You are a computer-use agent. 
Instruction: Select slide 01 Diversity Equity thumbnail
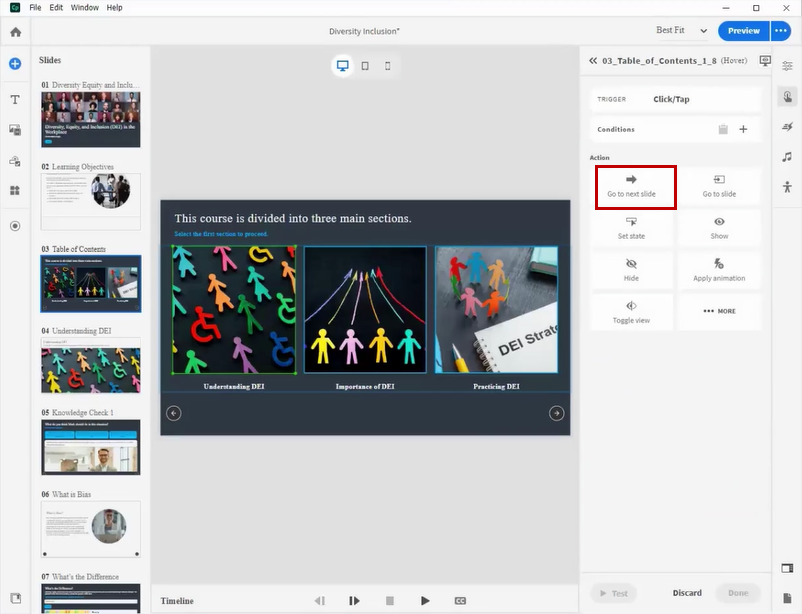(91, 120)
